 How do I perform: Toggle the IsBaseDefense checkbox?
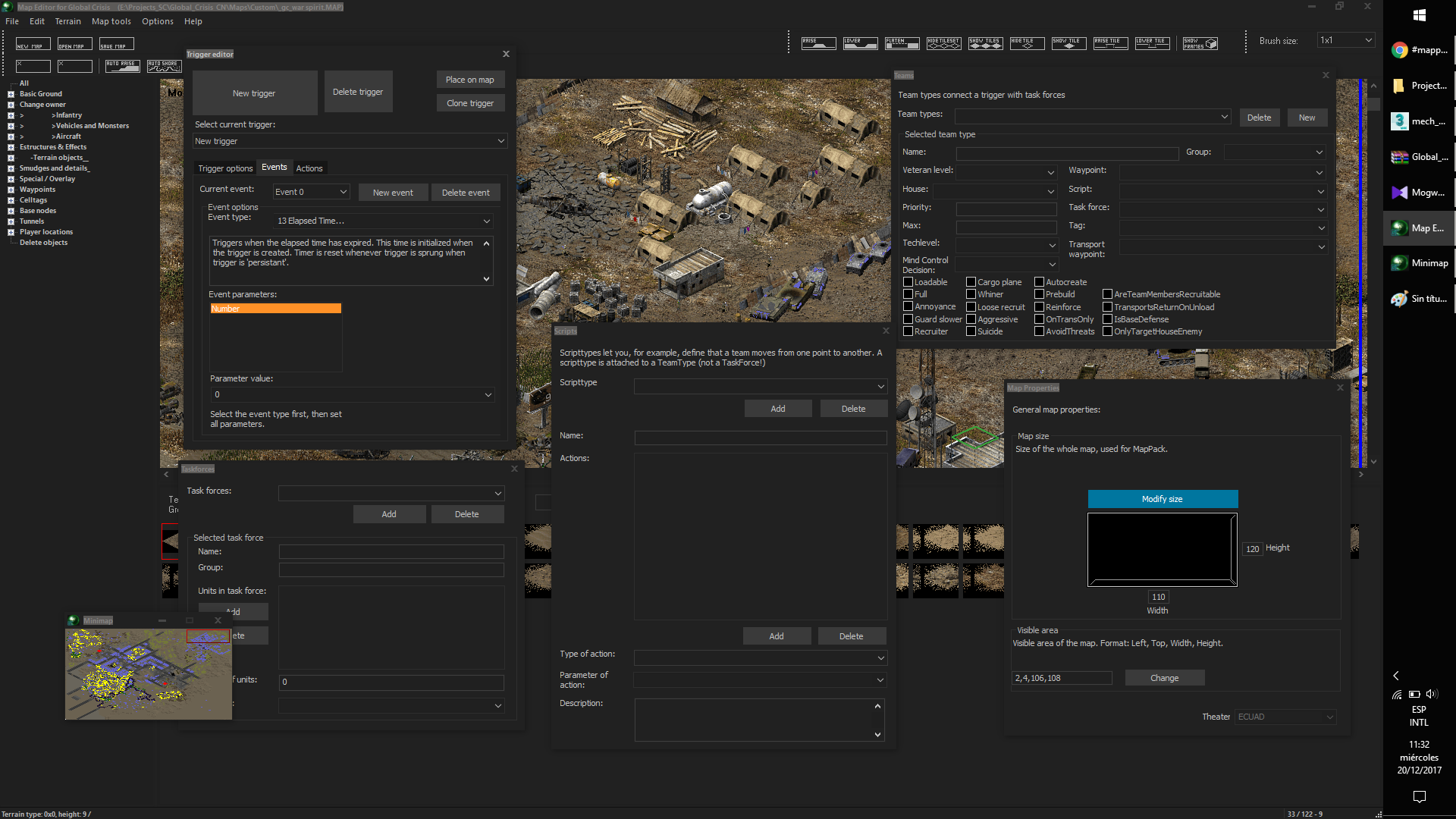coord(1107,319)
